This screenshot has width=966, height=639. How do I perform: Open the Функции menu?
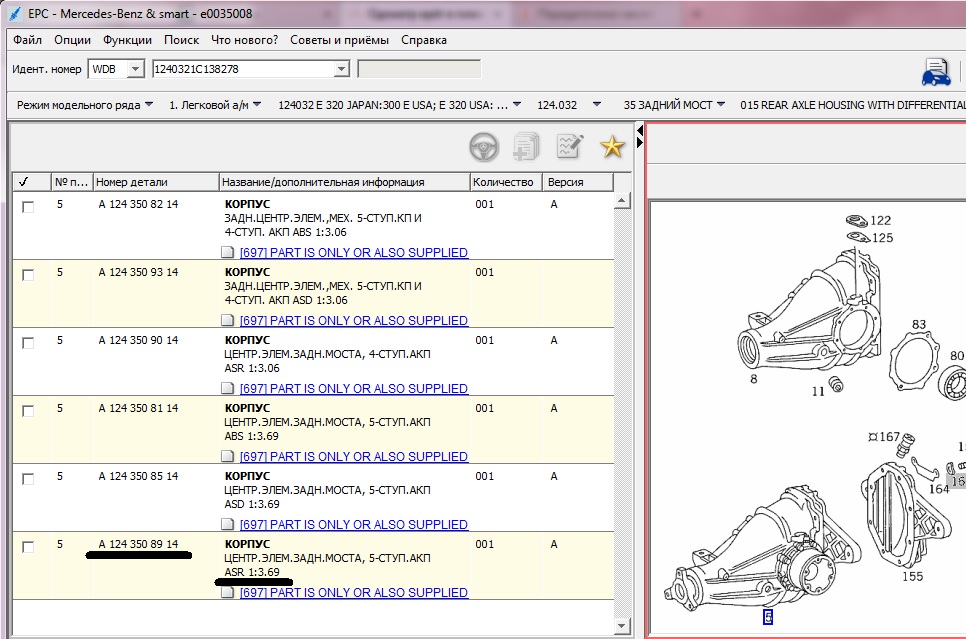127,40
